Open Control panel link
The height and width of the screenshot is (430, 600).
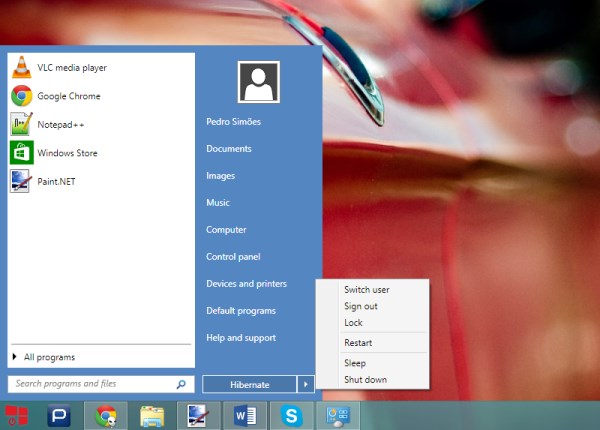click(x=233, y=257)
